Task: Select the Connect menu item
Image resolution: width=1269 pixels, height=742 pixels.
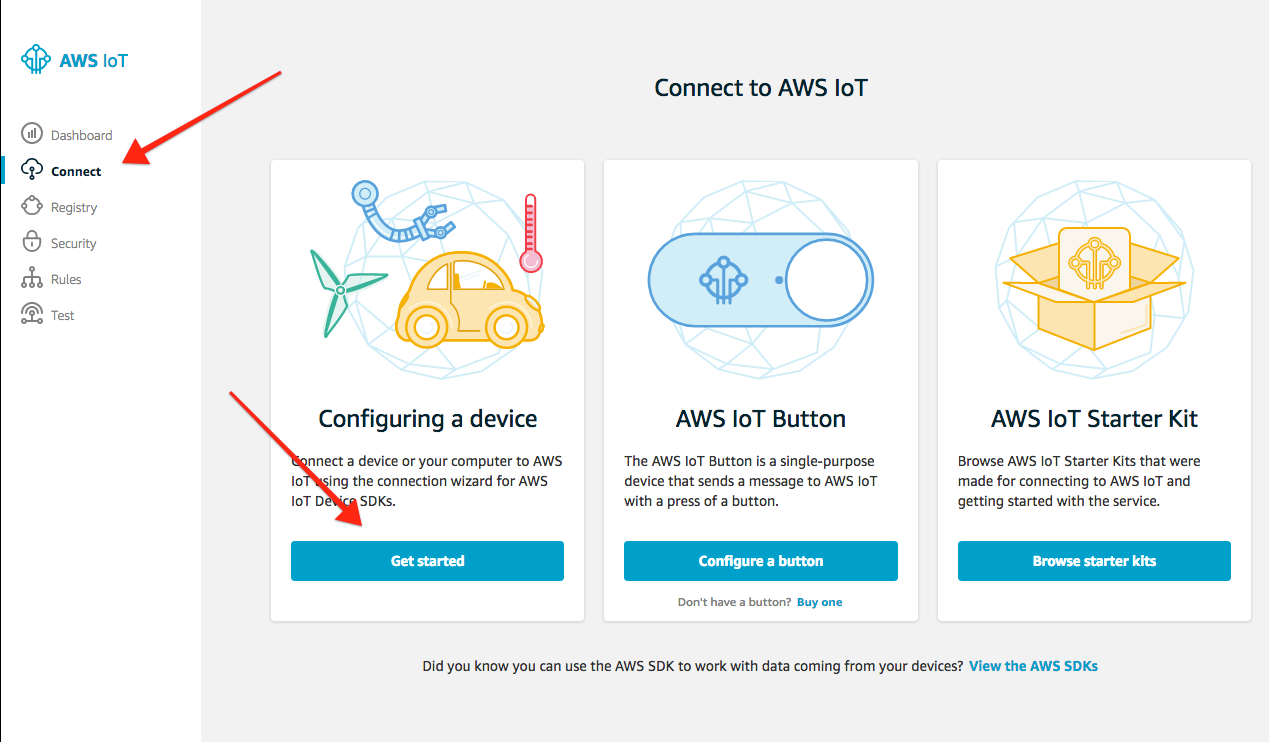Action: tap(76, 170)
